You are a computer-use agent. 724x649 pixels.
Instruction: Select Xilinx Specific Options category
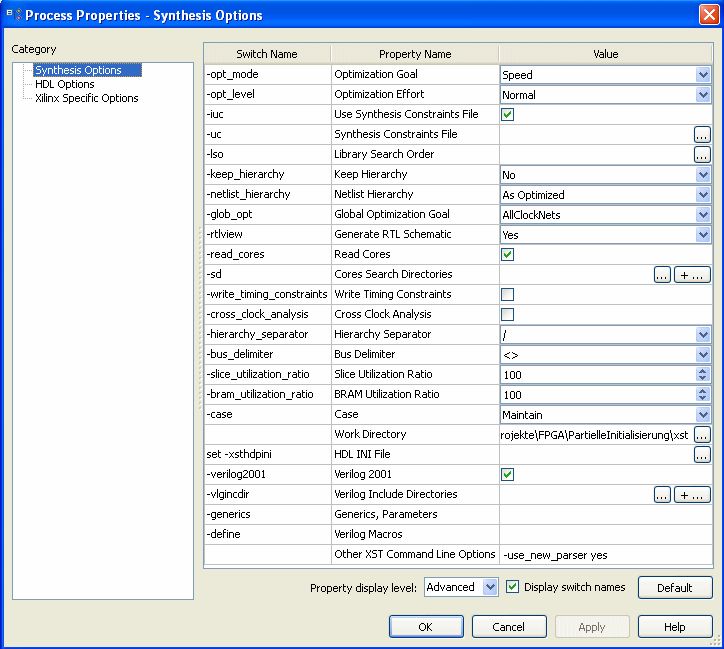(86, 98)
